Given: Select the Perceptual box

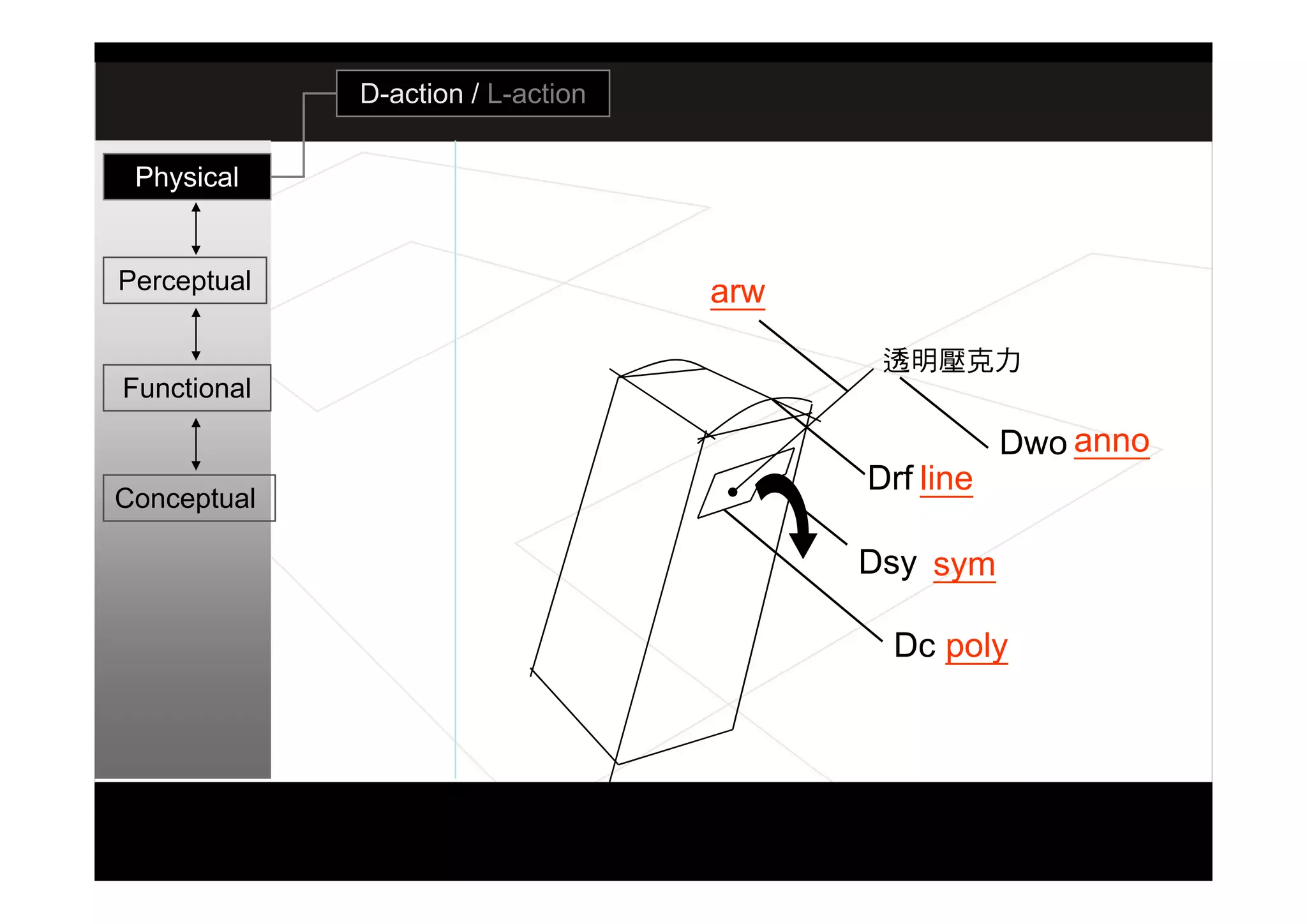Looking at the screenshot, I should click(185, 281).
